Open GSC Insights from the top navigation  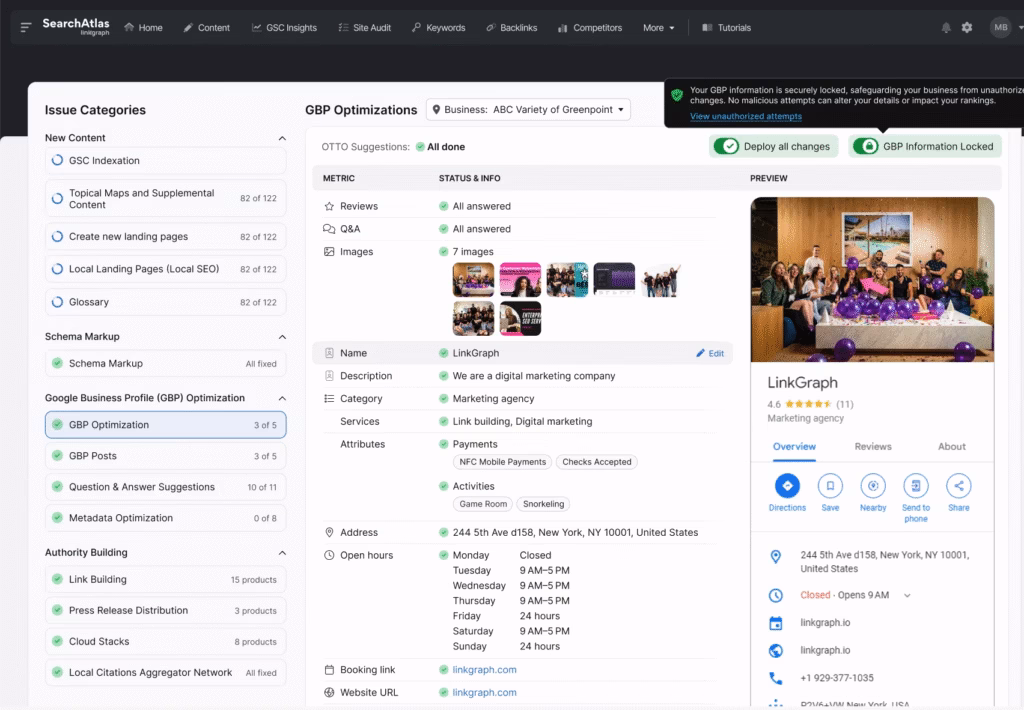coord(284,27)
